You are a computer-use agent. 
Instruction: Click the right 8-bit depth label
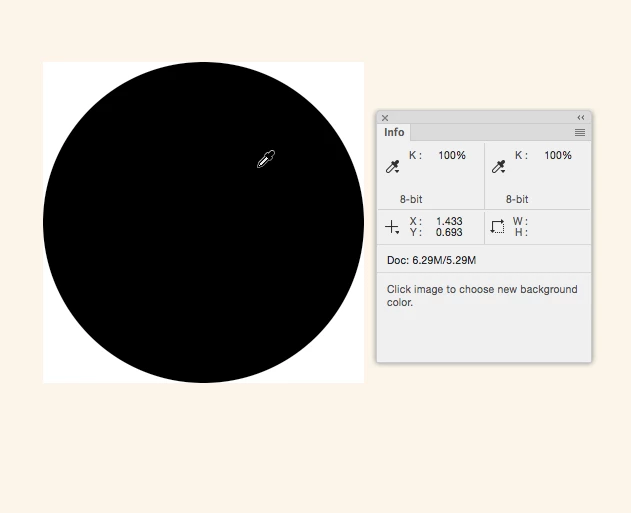517,199
